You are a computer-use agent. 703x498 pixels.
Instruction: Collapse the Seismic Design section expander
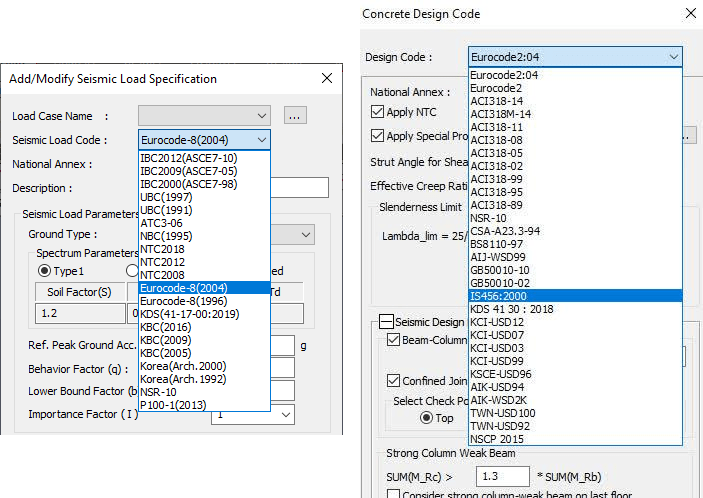click(x=385, y=322)
